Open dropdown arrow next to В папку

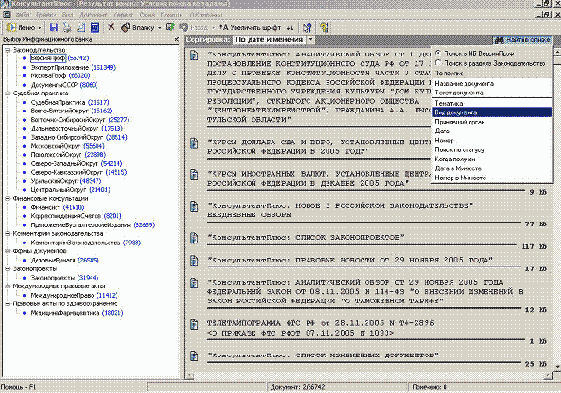(160, 28)
